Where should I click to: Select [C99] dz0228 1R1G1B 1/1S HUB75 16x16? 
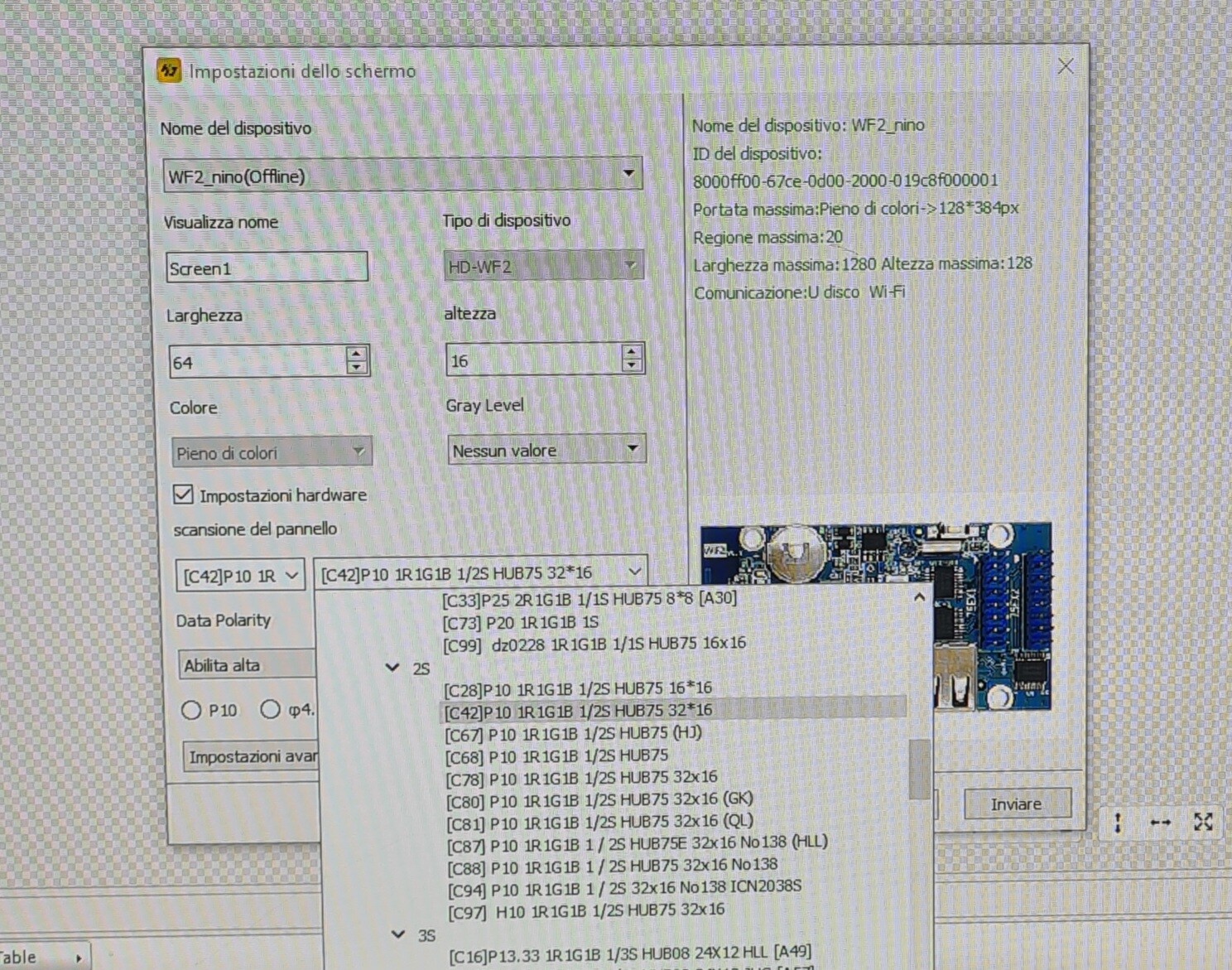pyautogui.click(x=594, y=644)
